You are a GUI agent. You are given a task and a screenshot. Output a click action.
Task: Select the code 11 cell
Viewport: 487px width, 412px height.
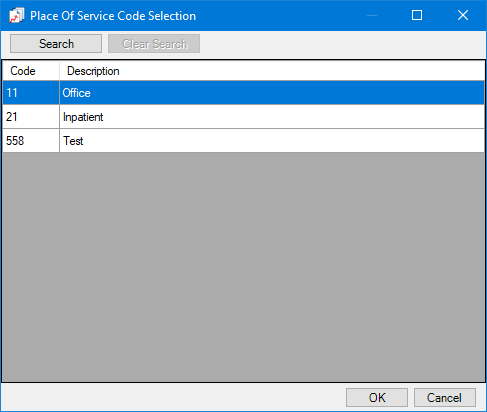[31, 93]
